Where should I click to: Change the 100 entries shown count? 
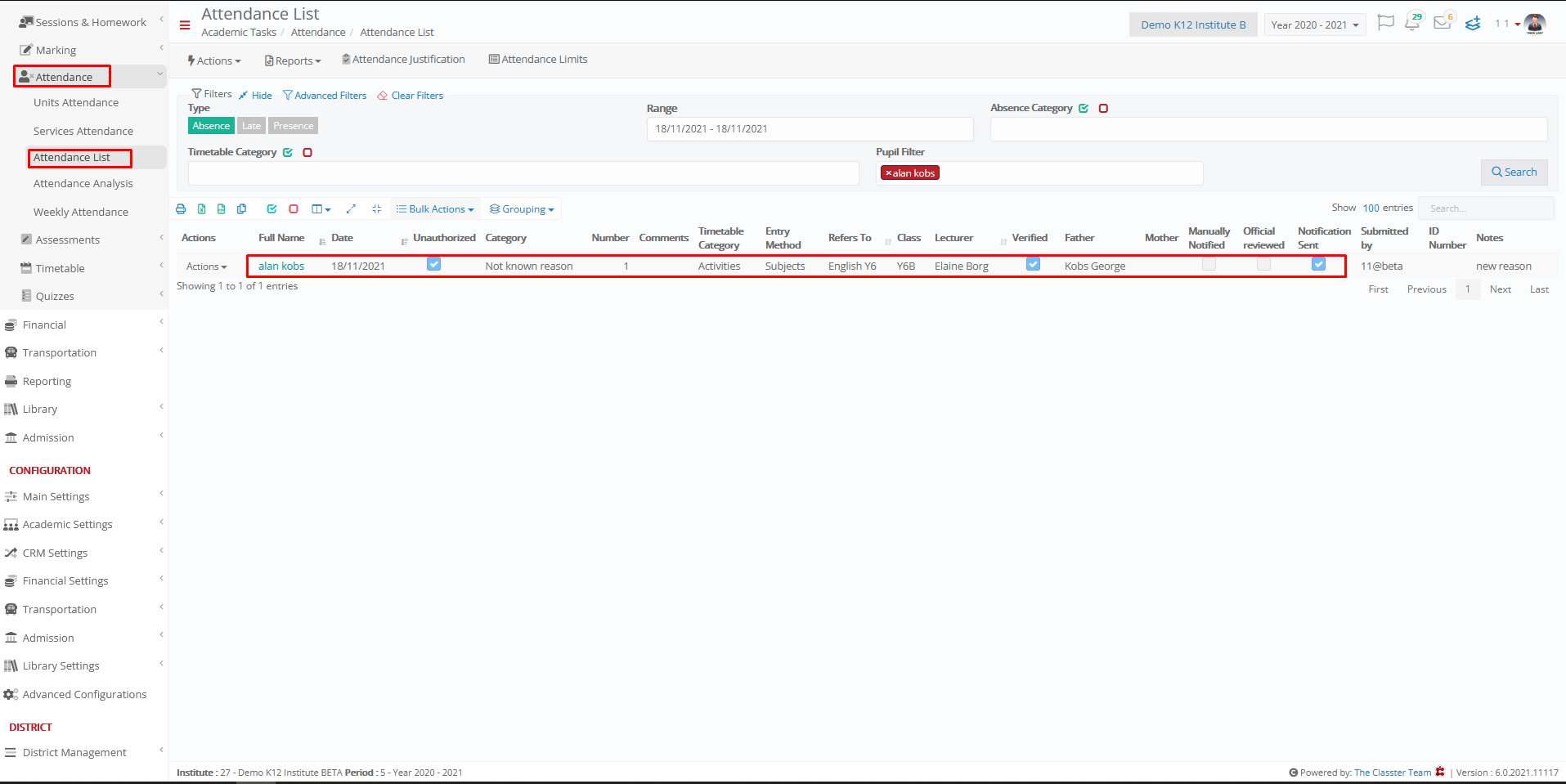(1371, 208)
